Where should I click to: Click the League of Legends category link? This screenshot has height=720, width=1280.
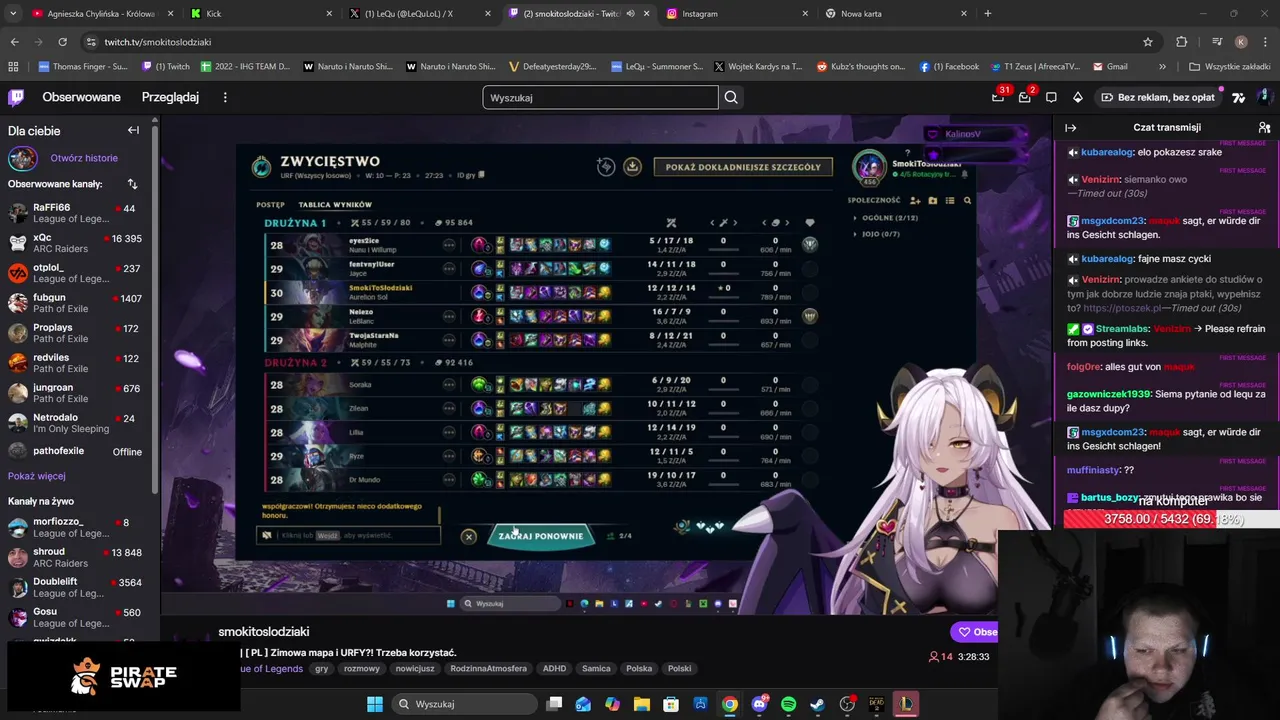[271, 668]
